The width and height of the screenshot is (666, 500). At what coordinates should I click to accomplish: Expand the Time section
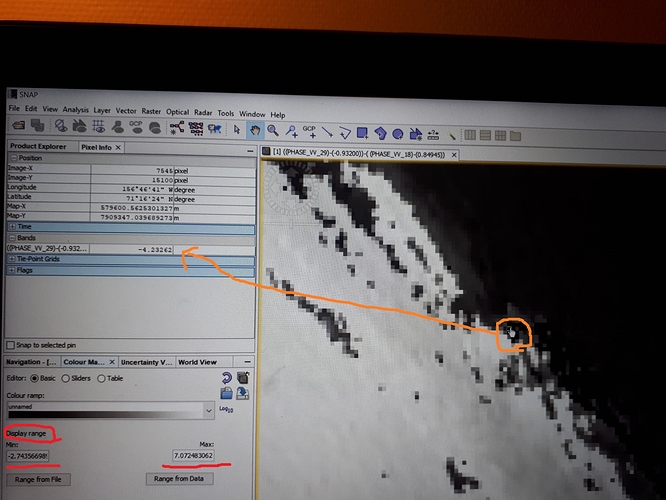(x=12, y=226)
